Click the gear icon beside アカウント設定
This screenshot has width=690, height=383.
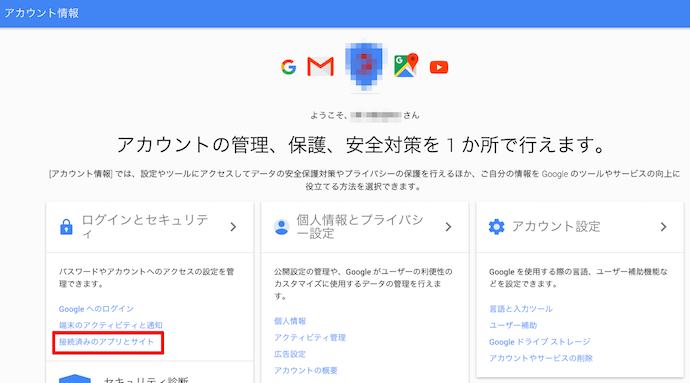(496, 227)
